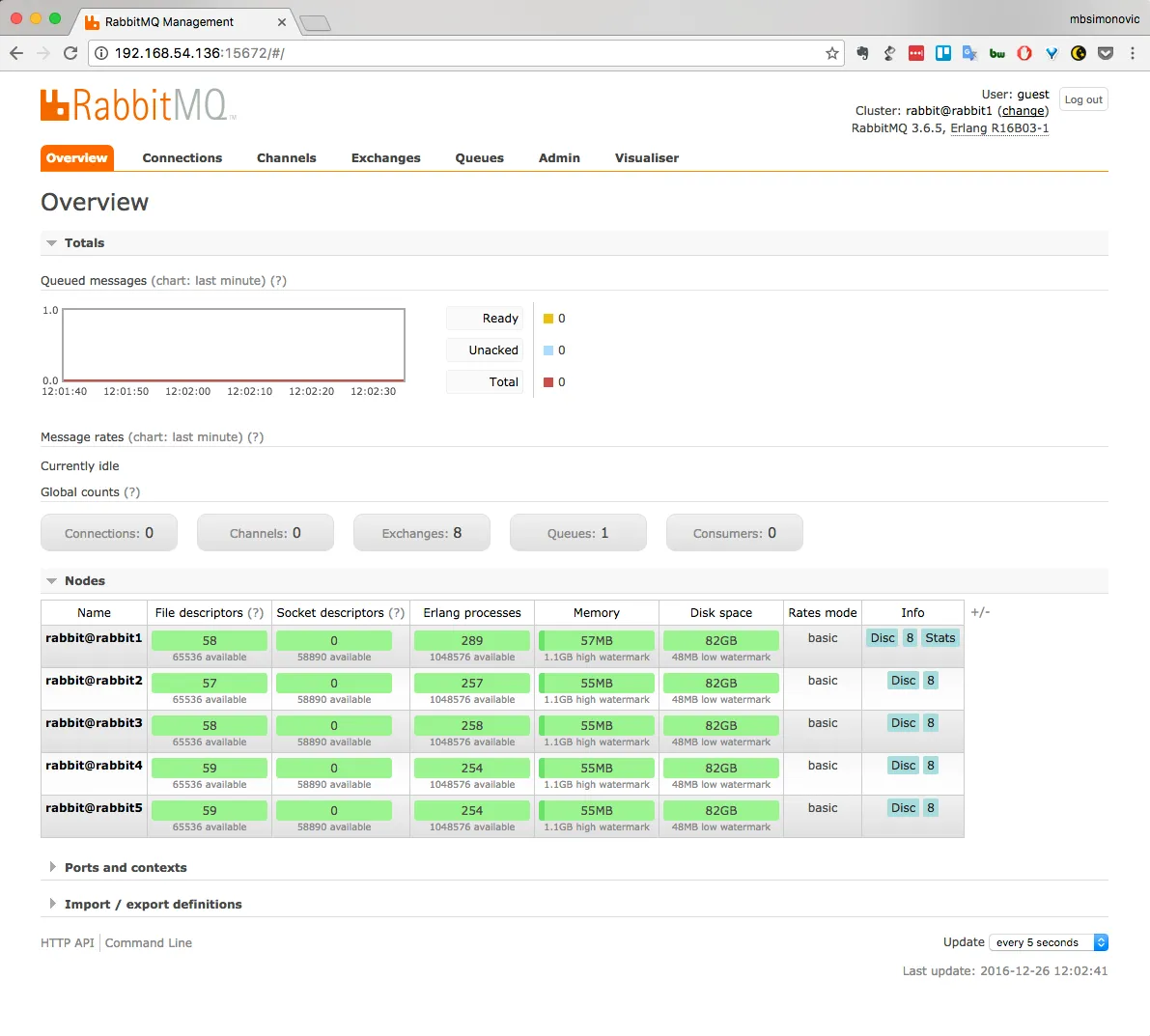Click the blue funnel extension icon

click(x=1052, y=53)
